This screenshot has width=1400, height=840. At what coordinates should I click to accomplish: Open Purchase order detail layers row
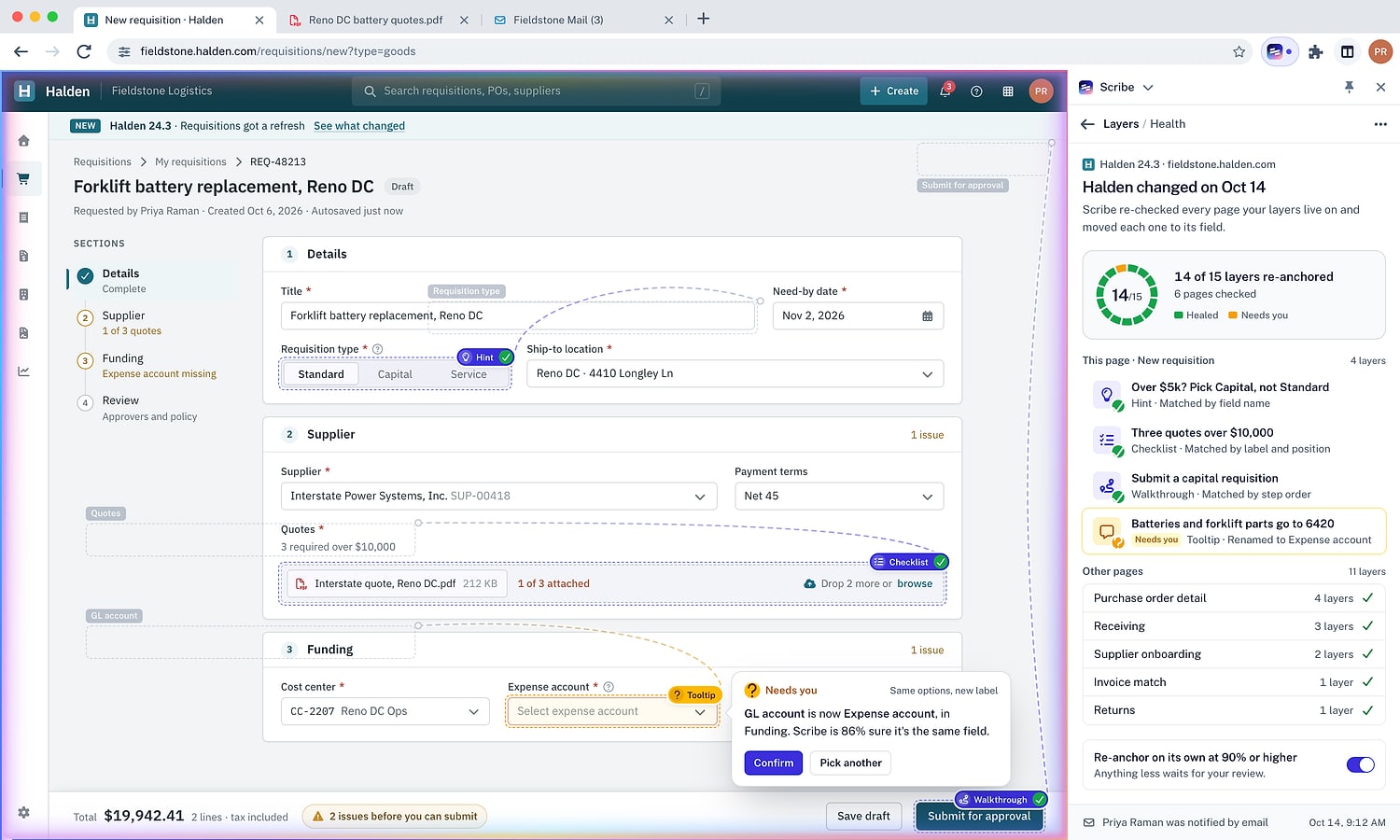coord(1234,598)
